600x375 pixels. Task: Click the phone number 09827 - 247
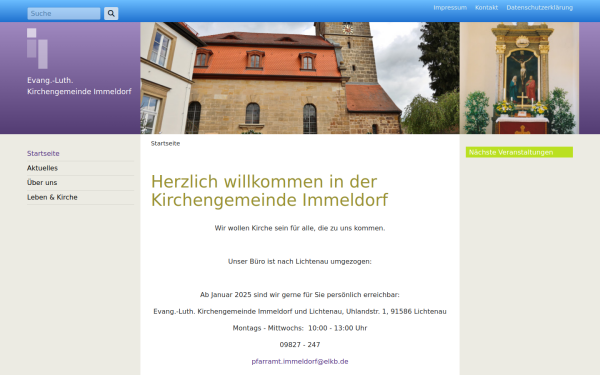tap(300, 345)
